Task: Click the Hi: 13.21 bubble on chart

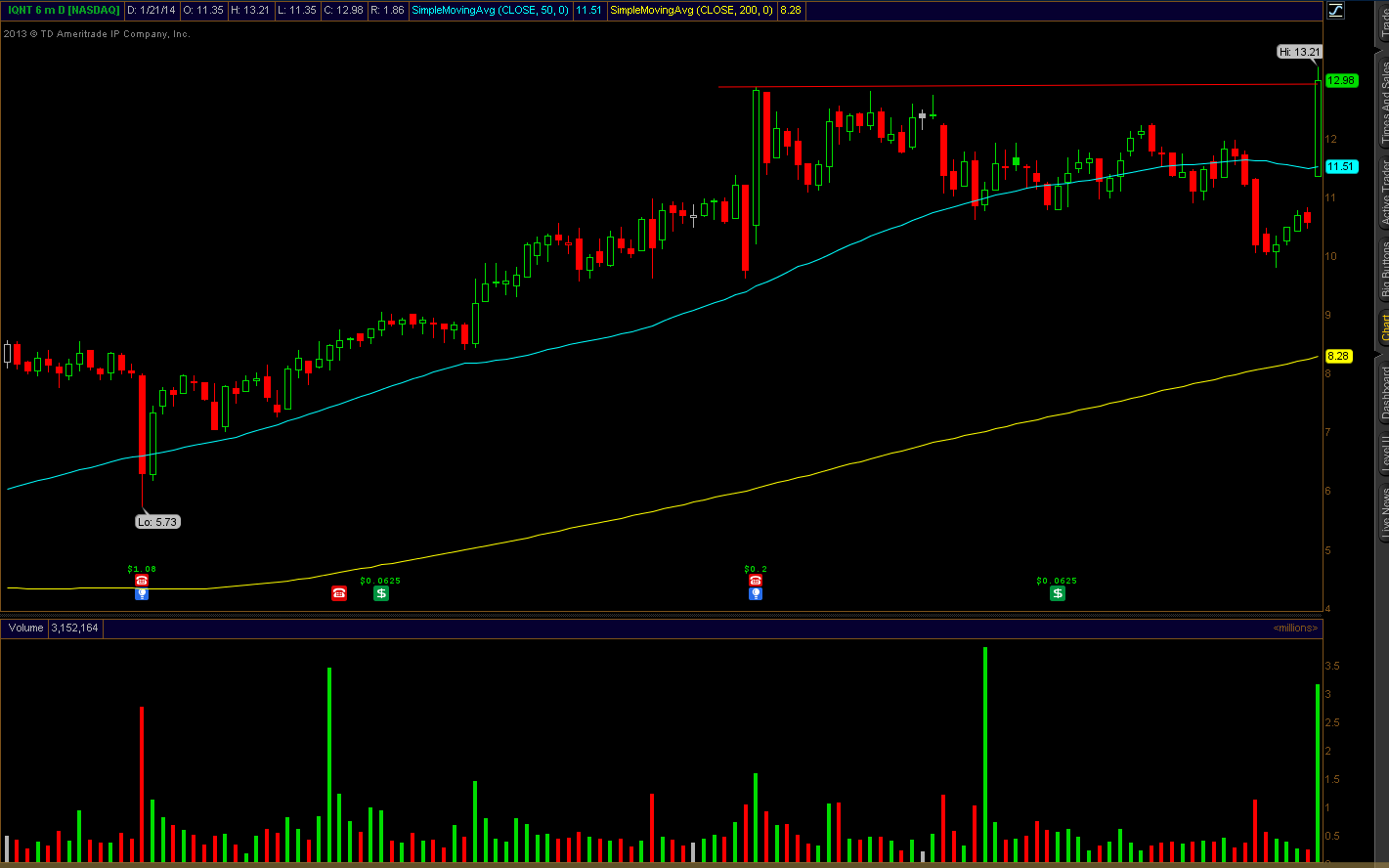Action: tap(1301, 52)
